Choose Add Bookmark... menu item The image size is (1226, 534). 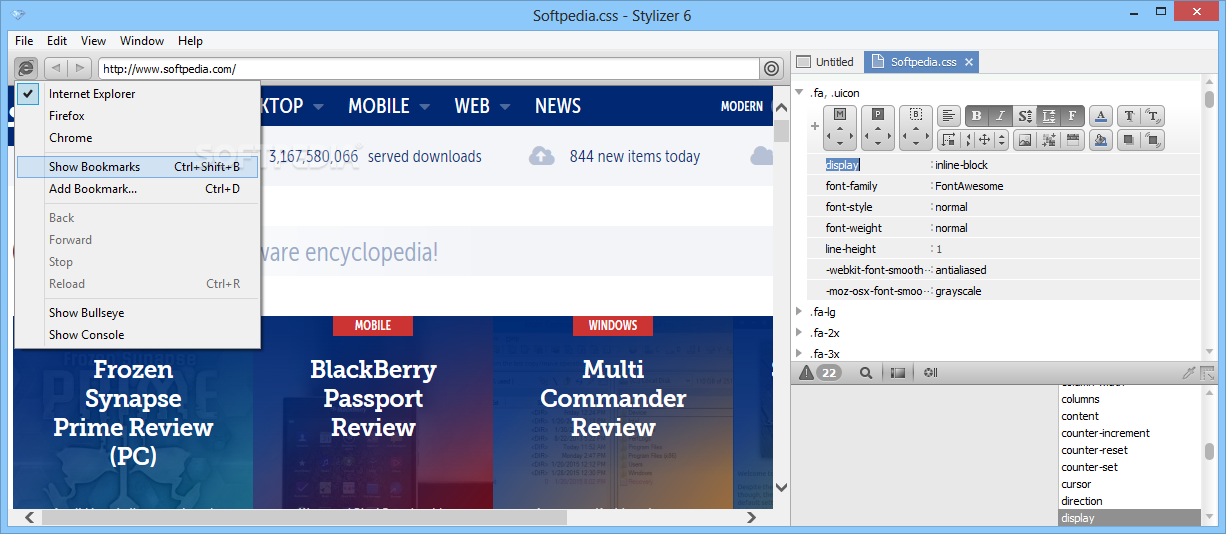[138, 189]
